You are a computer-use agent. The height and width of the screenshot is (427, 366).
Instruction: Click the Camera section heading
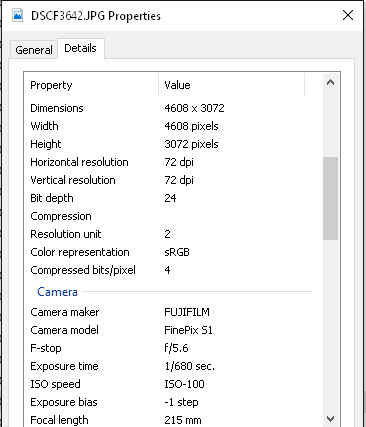click(x=57, y=292)
